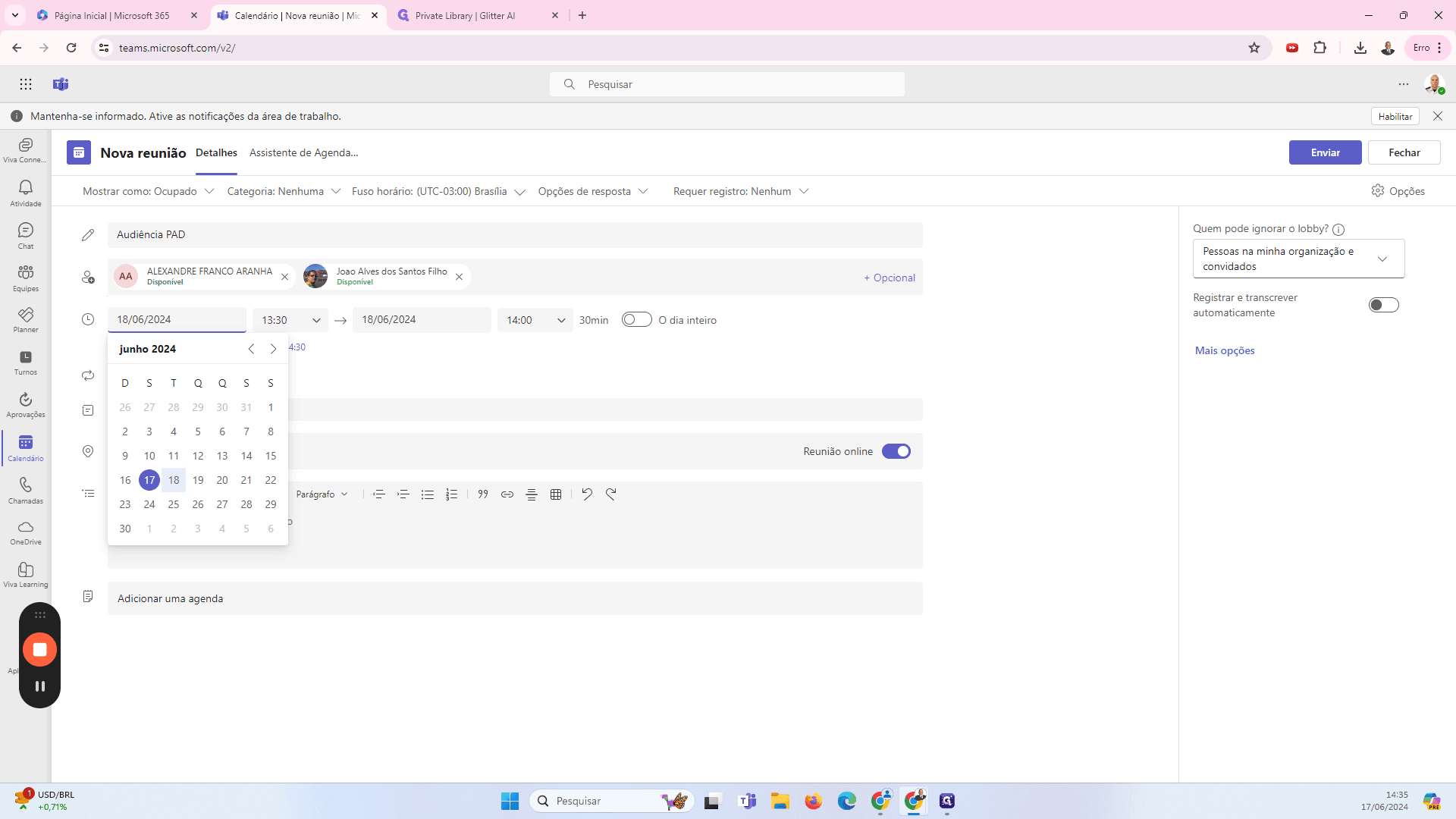Viewport: 1456px width, 819px height.
Task: Remove attendee Joao Alves dos Santos Filho
Action: click(459, 278)
